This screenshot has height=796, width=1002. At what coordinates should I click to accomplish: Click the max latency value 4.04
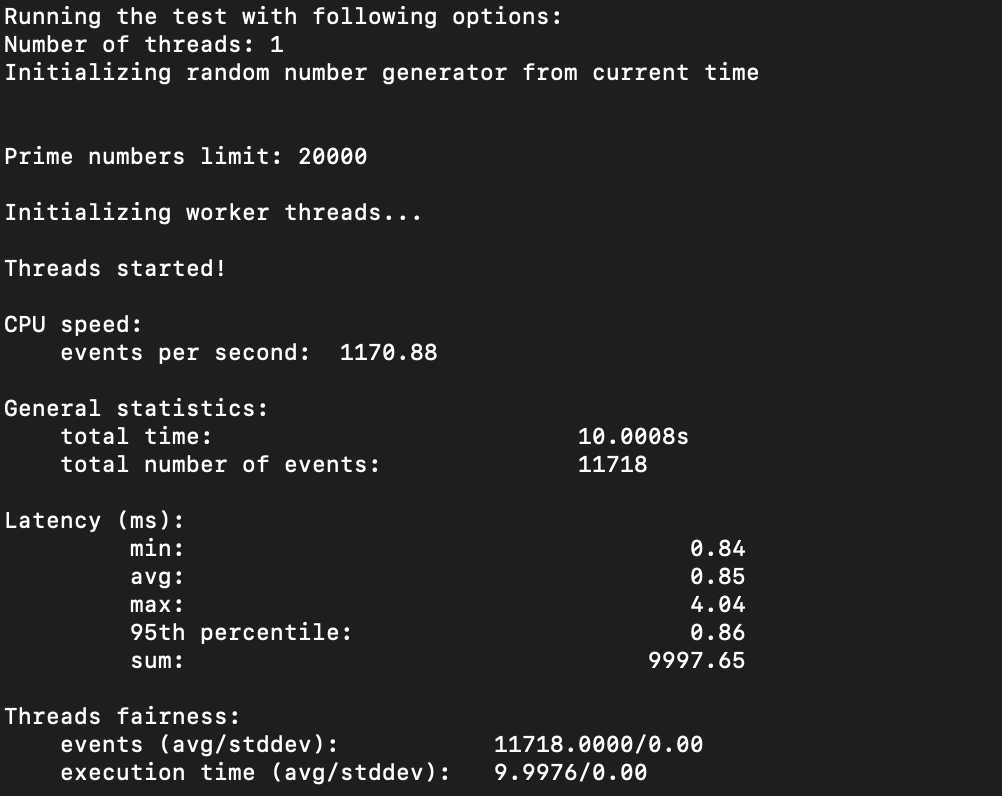(717, 605)
